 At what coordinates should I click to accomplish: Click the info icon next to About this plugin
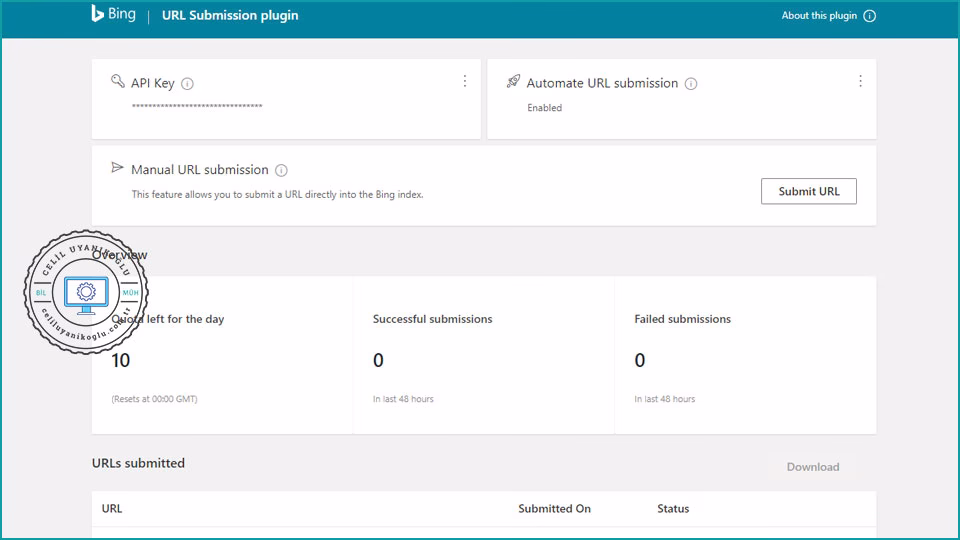pos(869,16)
